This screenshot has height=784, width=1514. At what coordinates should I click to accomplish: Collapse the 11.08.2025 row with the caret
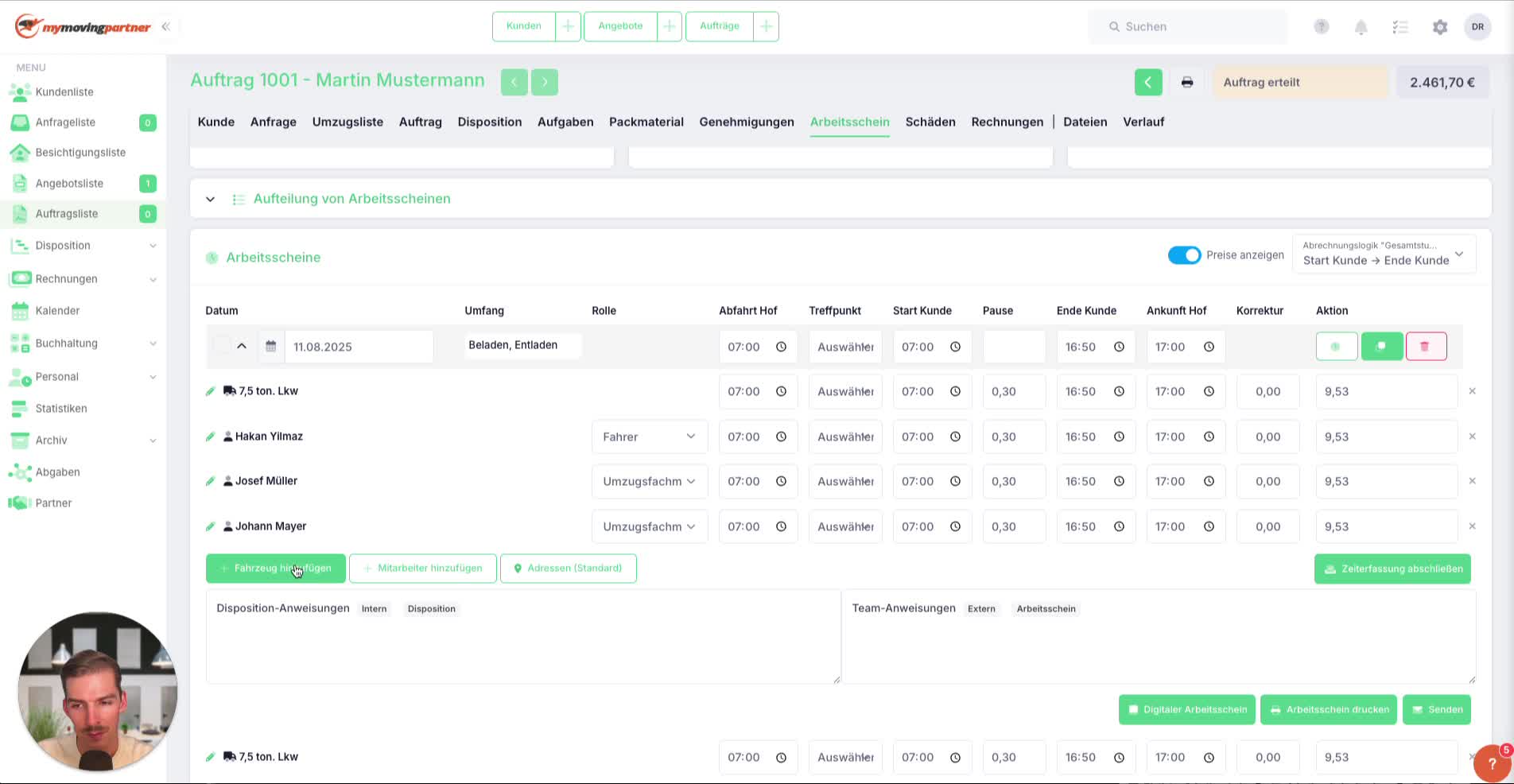pyautogui.click(x=242, y=346)
